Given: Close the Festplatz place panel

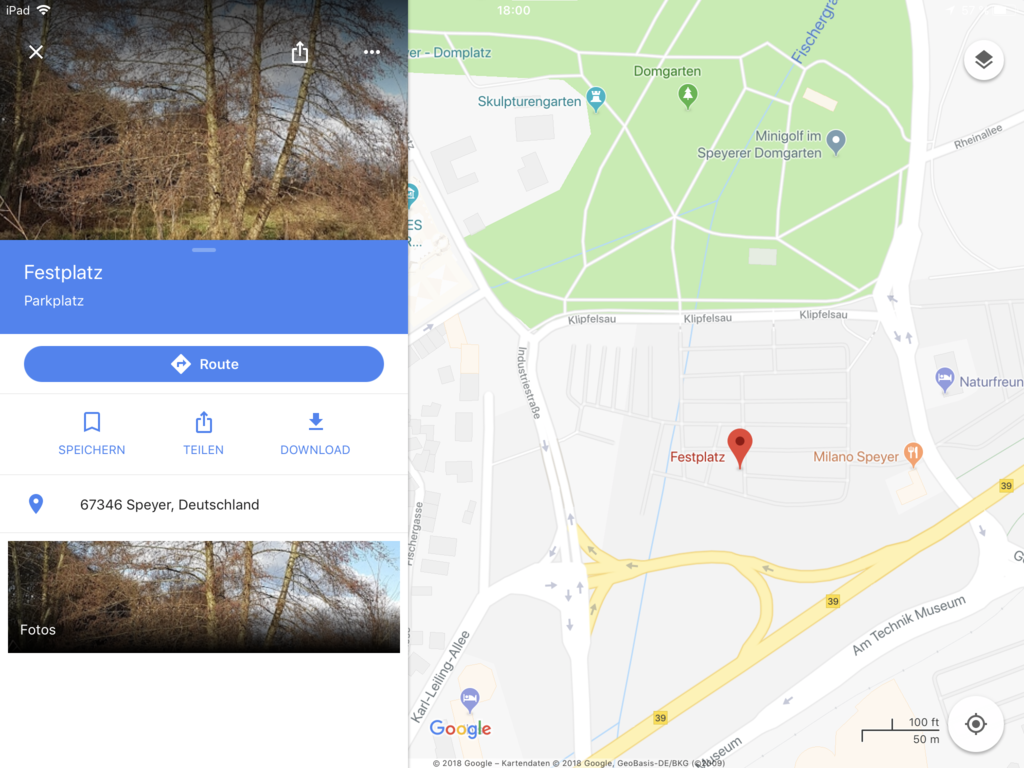Looking at the screenshot, I should point(36,52).
